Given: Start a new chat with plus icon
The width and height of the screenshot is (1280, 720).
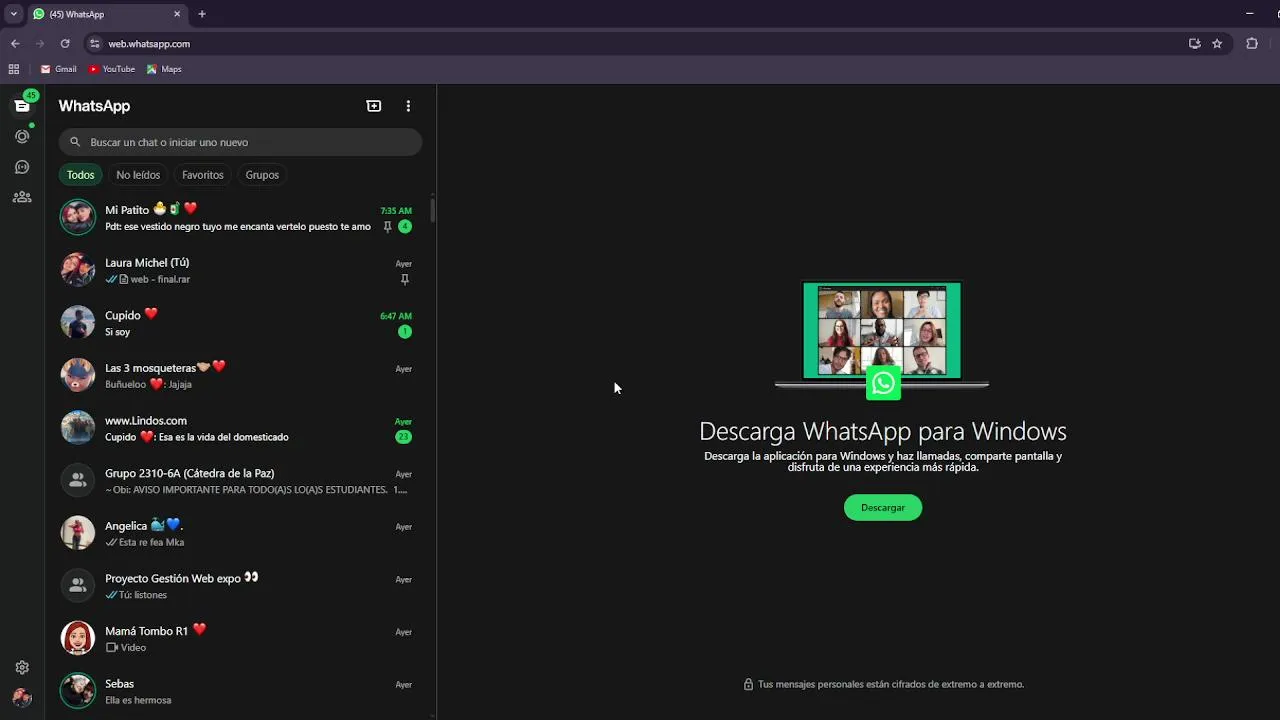Looking at the screenshot, I should [374, 106].
